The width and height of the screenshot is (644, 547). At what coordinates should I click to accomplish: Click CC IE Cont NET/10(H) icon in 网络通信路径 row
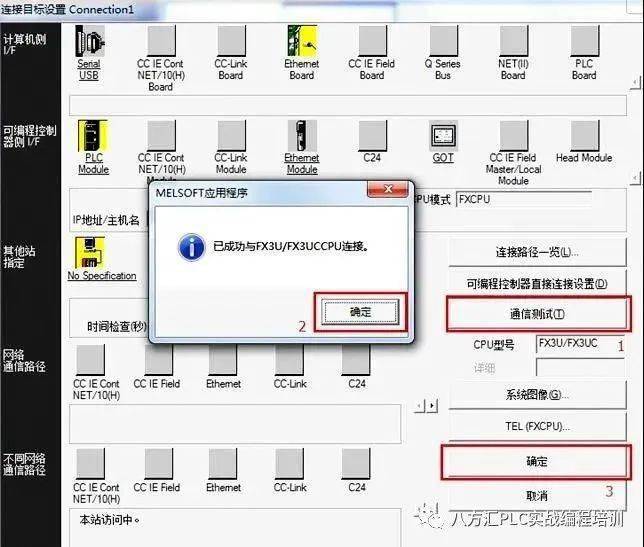coord(90,360)
